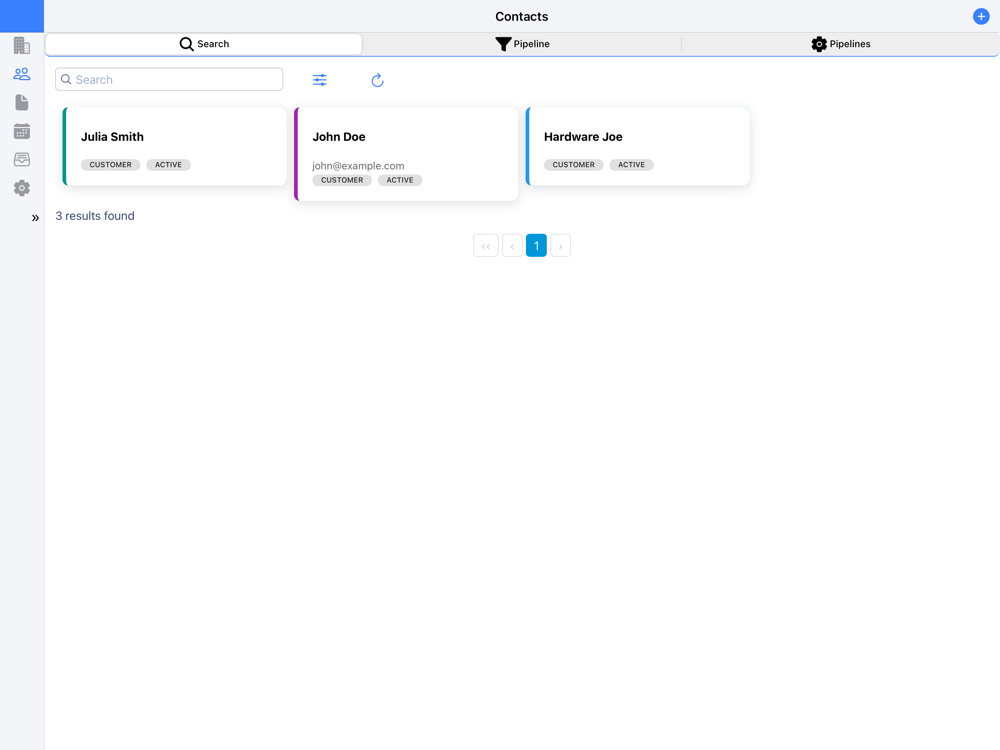Open the documents file icon in sidebar
This screenshot has width=1000, height=750.
(x=22, y=103)
